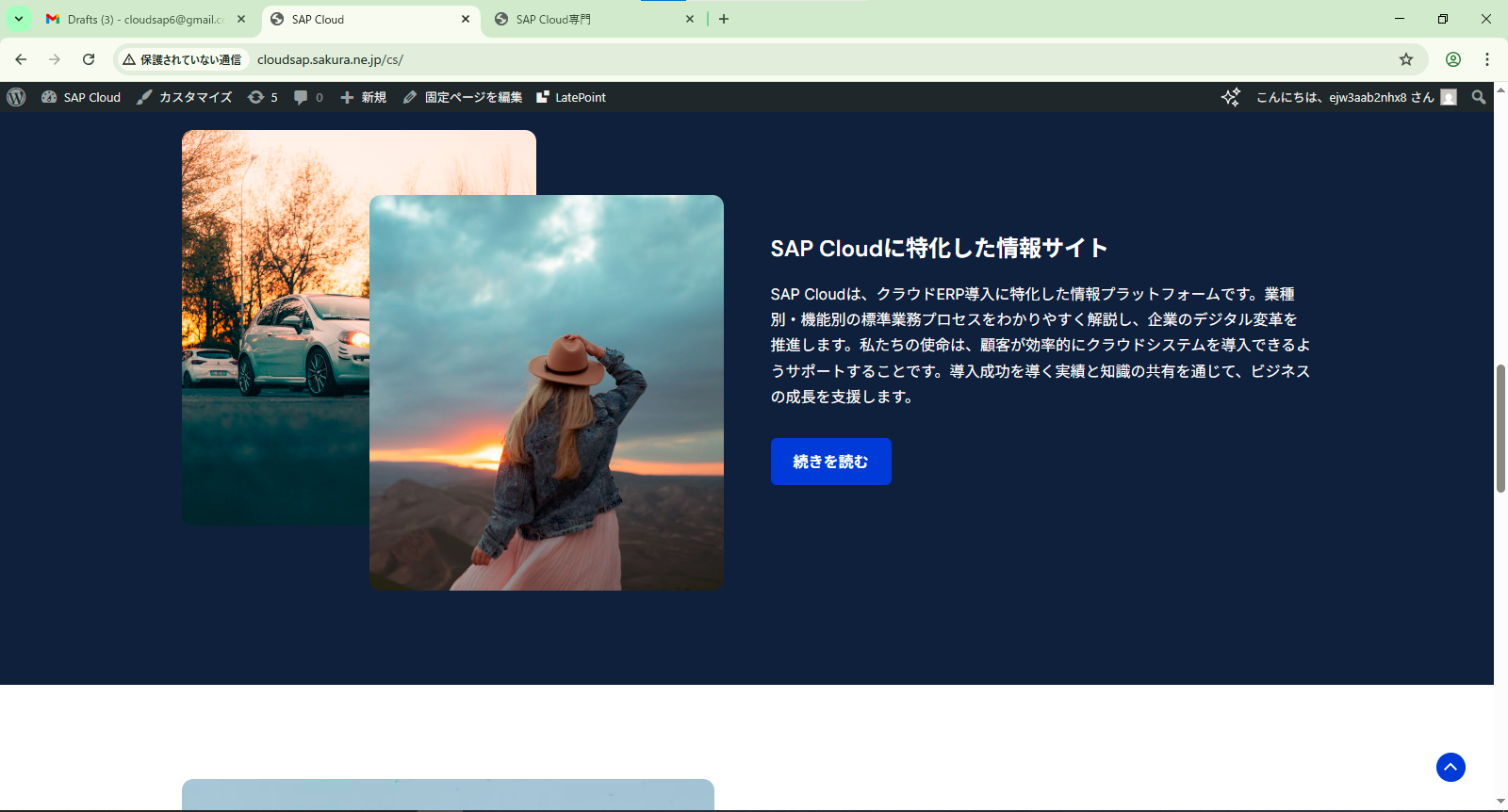Go forward in browser history
1508x812 pixels.
point(55,59)
